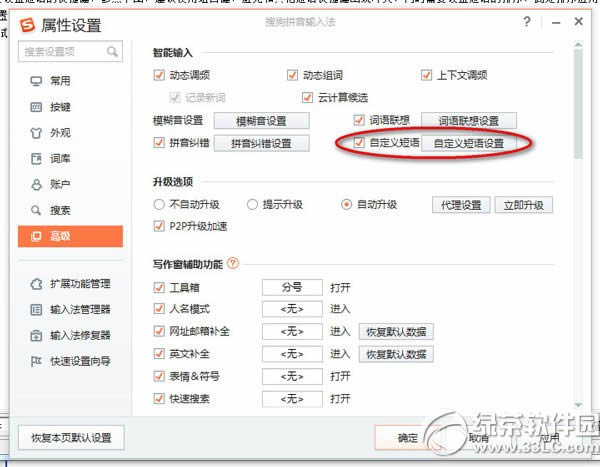Open 自定义短语设置 button

tap(469, 144)
